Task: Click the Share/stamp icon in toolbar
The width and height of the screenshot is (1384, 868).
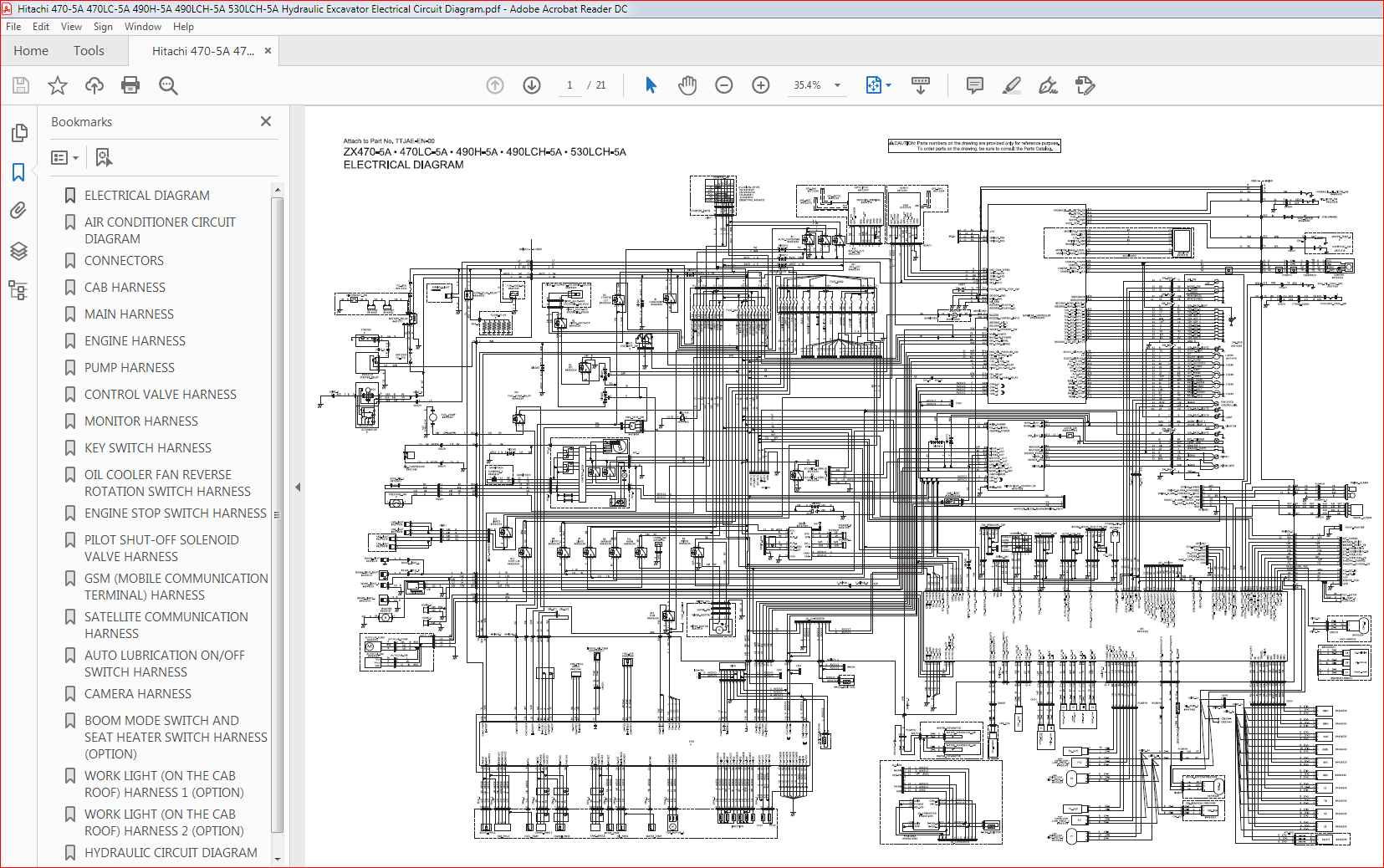Action: 1085,85
